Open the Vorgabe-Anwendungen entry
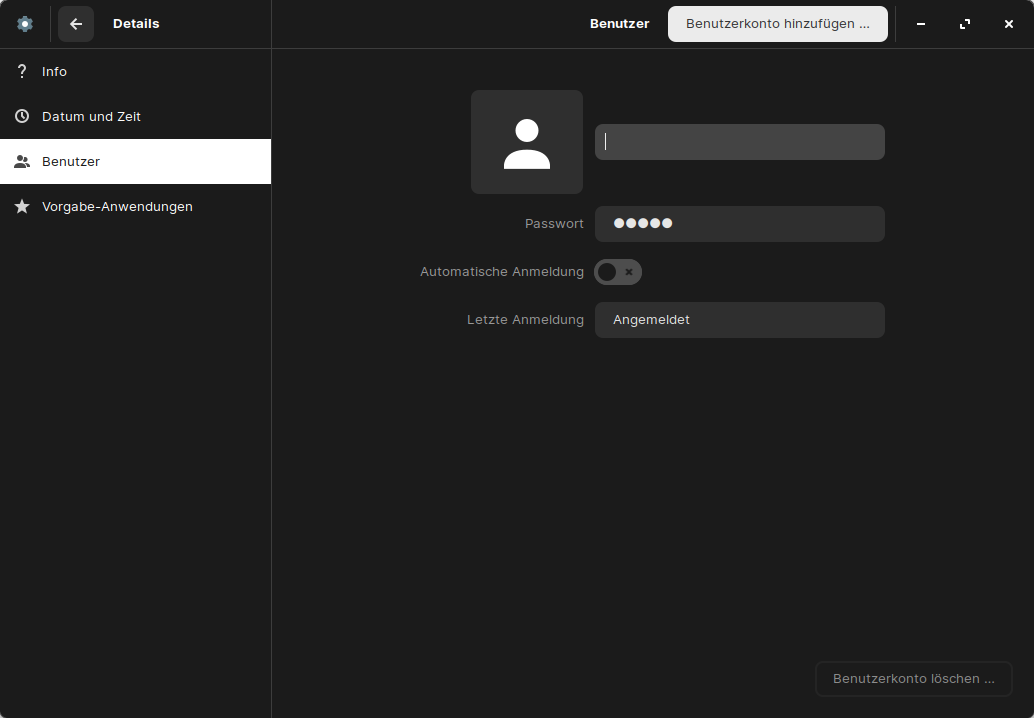 (x=117, y=207)
